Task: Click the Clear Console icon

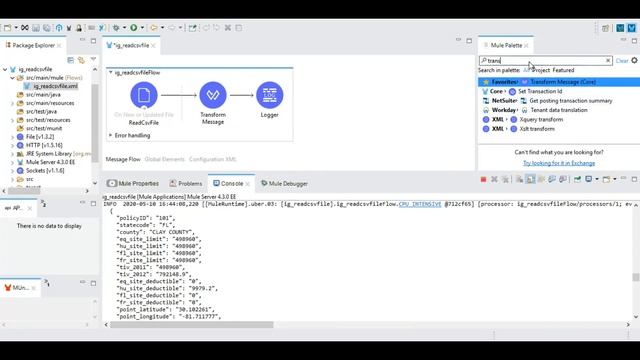Action: coord(519,179)
